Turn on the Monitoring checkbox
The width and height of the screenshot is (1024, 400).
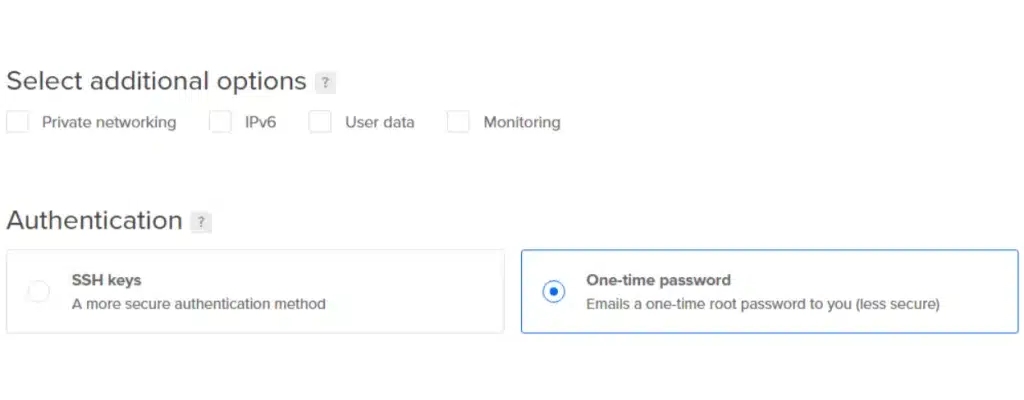(x=458, y=122)
